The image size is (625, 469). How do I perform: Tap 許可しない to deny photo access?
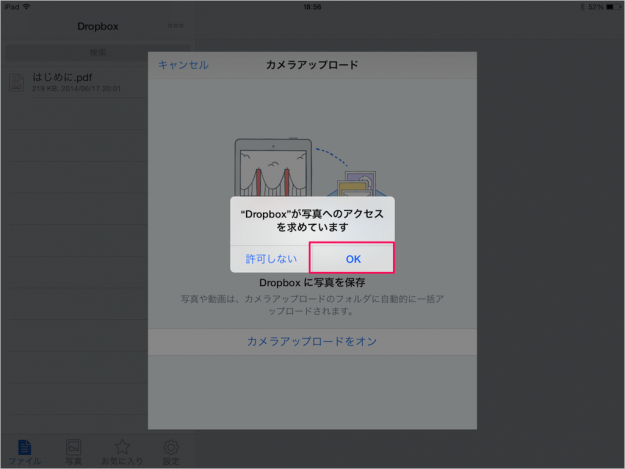271,259
